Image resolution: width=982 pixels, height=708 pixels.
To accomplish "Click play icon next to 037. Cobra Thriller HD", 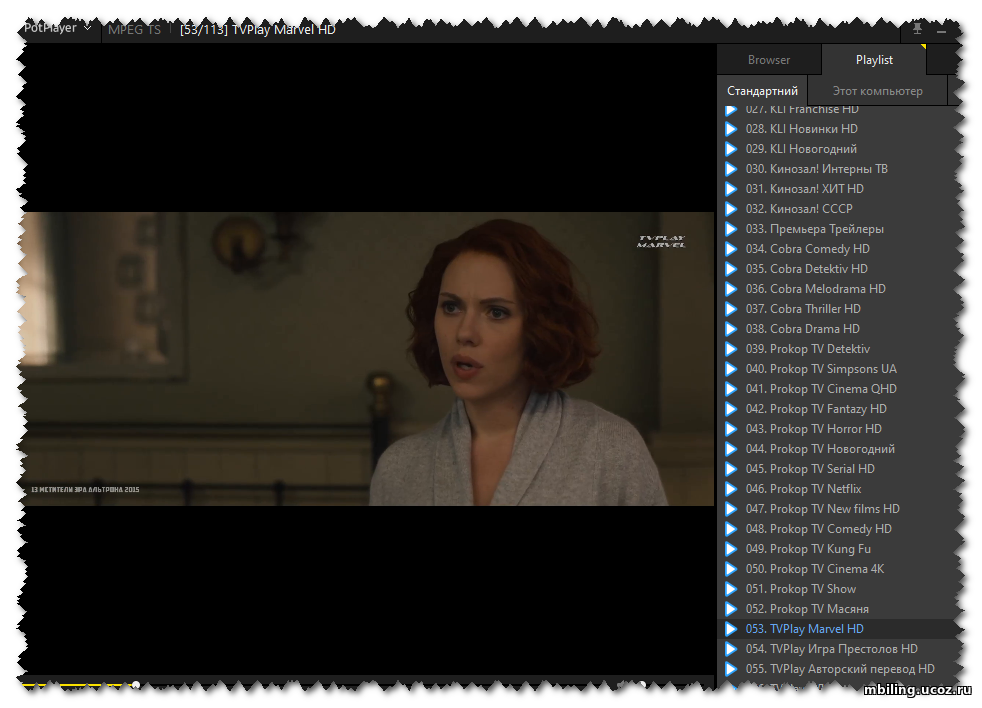I will click(x=731, y=310).
